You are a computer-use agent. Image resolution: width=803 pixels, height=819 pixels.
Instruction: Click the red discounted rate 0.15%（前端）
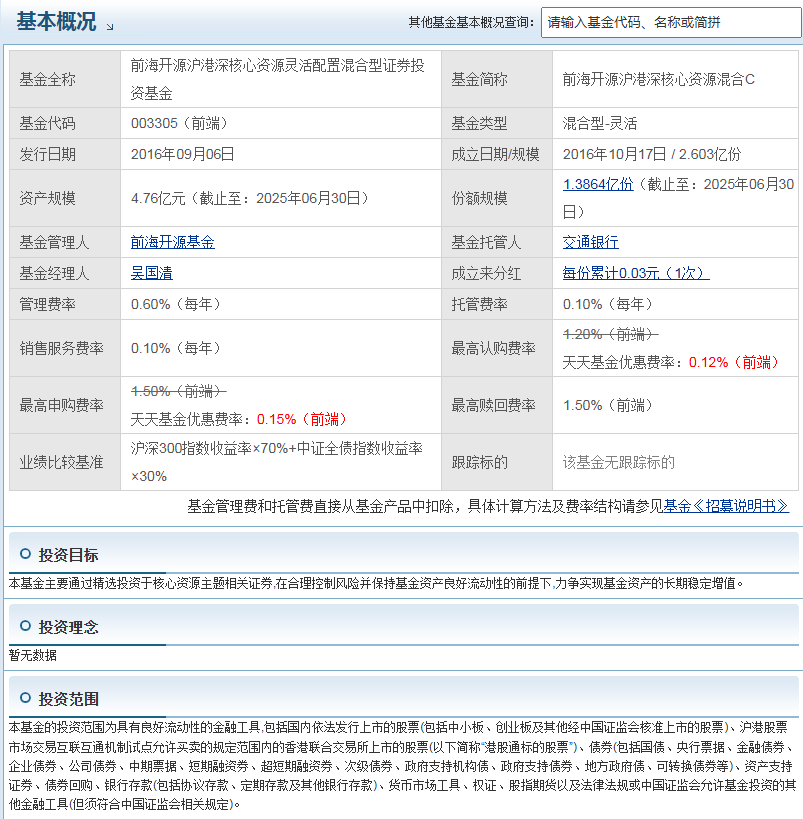point(302,419)
